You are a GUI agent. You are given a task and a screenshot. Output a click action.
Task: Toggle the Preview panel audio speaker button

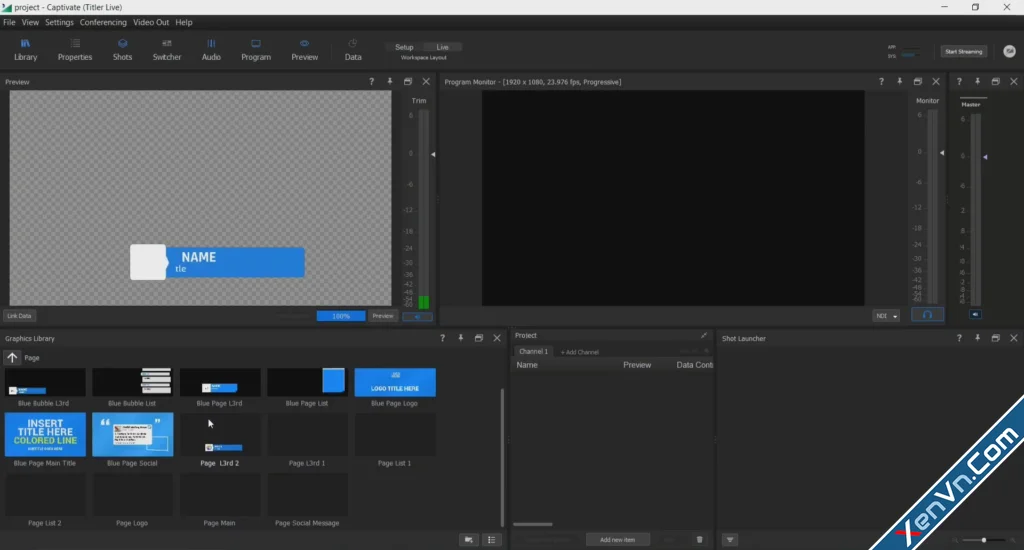click(417, 316)
